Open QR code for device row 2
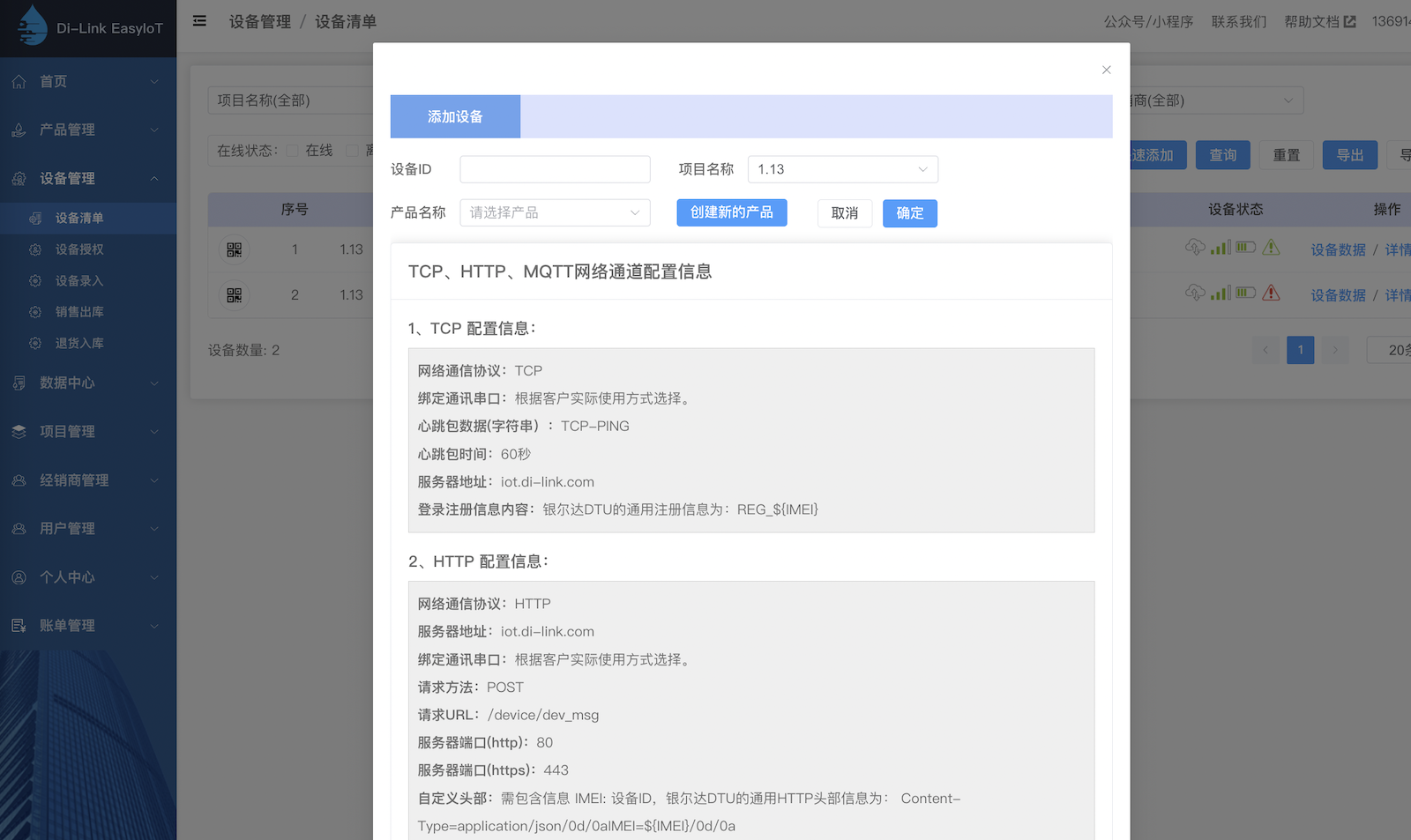 click(x=234, y=295)
